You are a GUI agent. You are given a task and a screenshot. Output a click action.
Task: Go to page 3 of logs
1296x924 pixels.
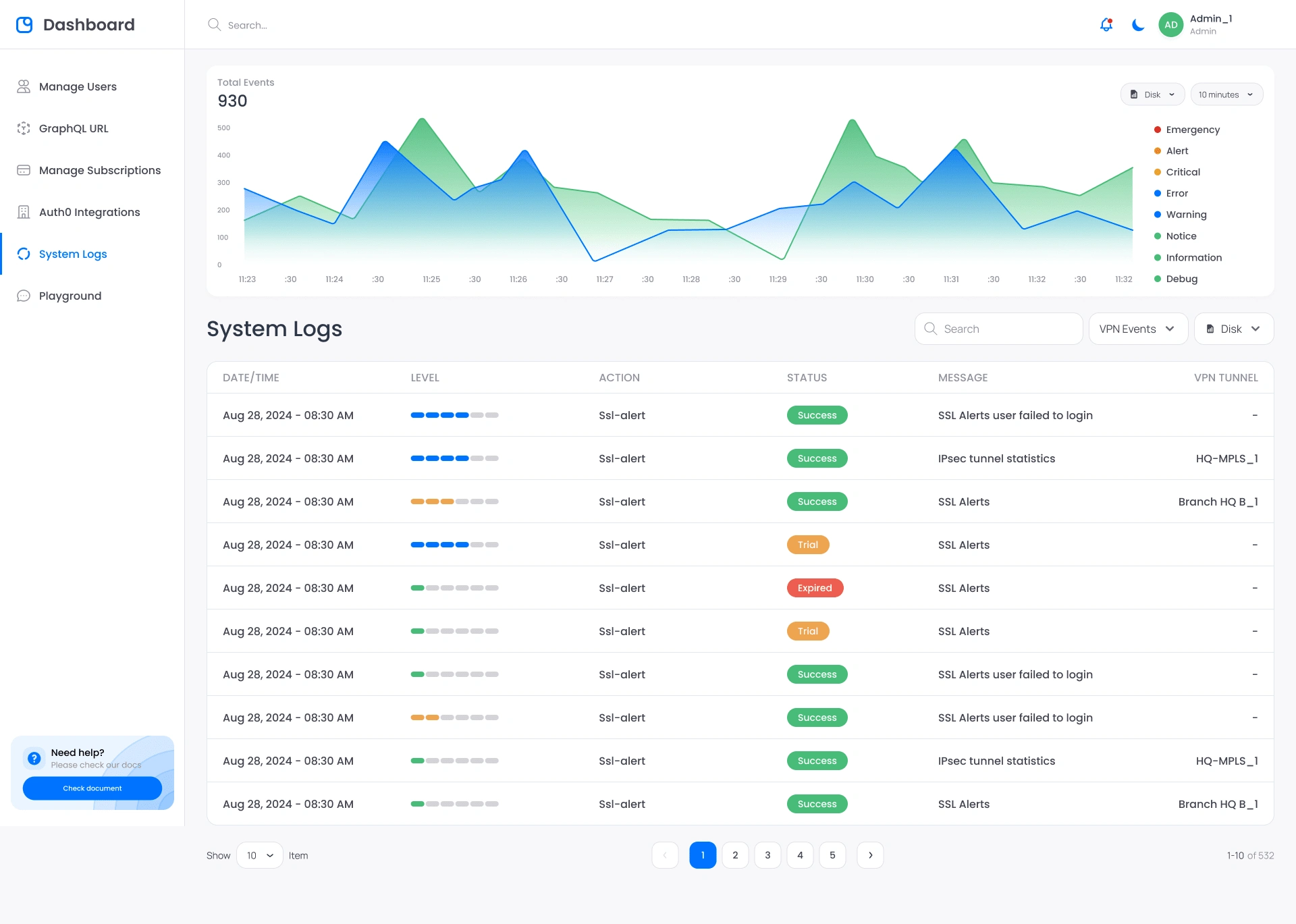coord(767,855)
